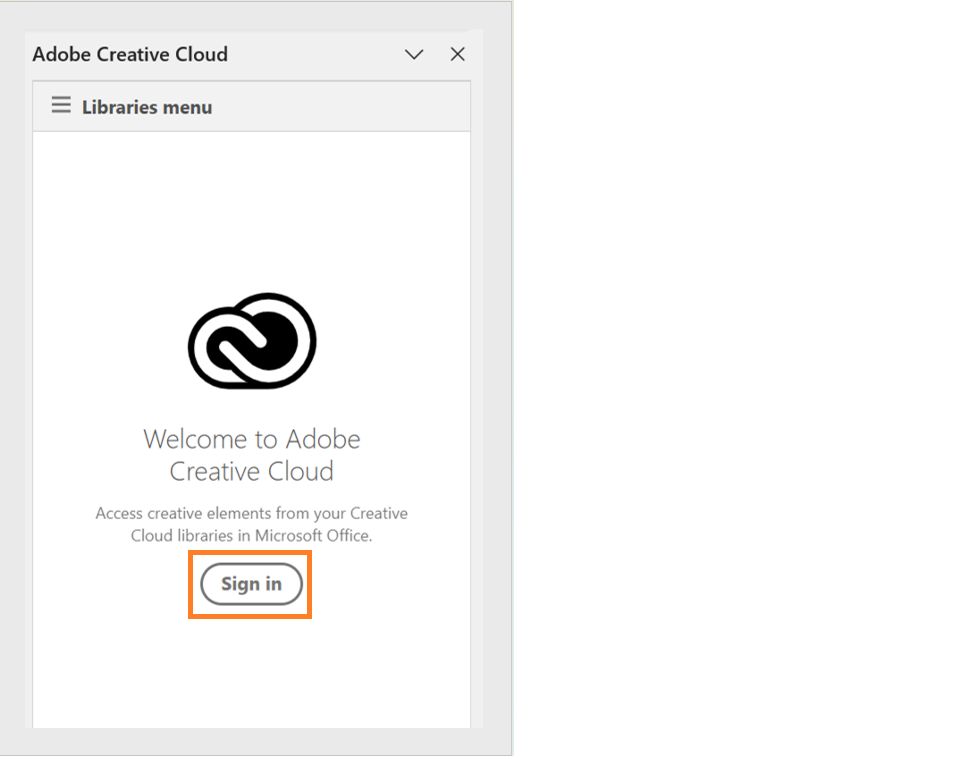
Task: Click the highlighted Sign in button
Action: (x=249, y=584)
